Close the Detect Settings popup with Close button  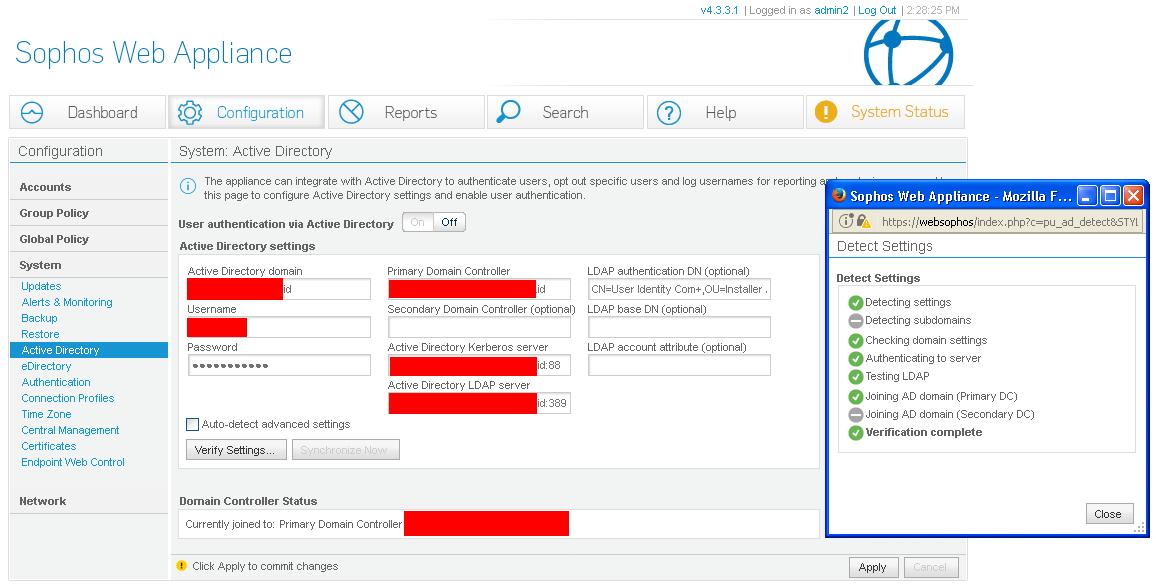coord(1108,514)
